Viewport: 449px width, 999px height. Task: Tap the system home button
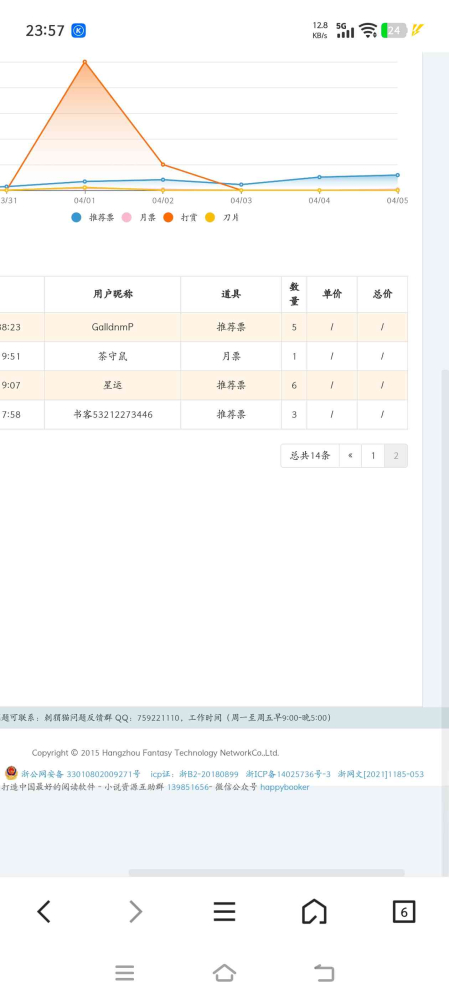[x=224, y=973]
